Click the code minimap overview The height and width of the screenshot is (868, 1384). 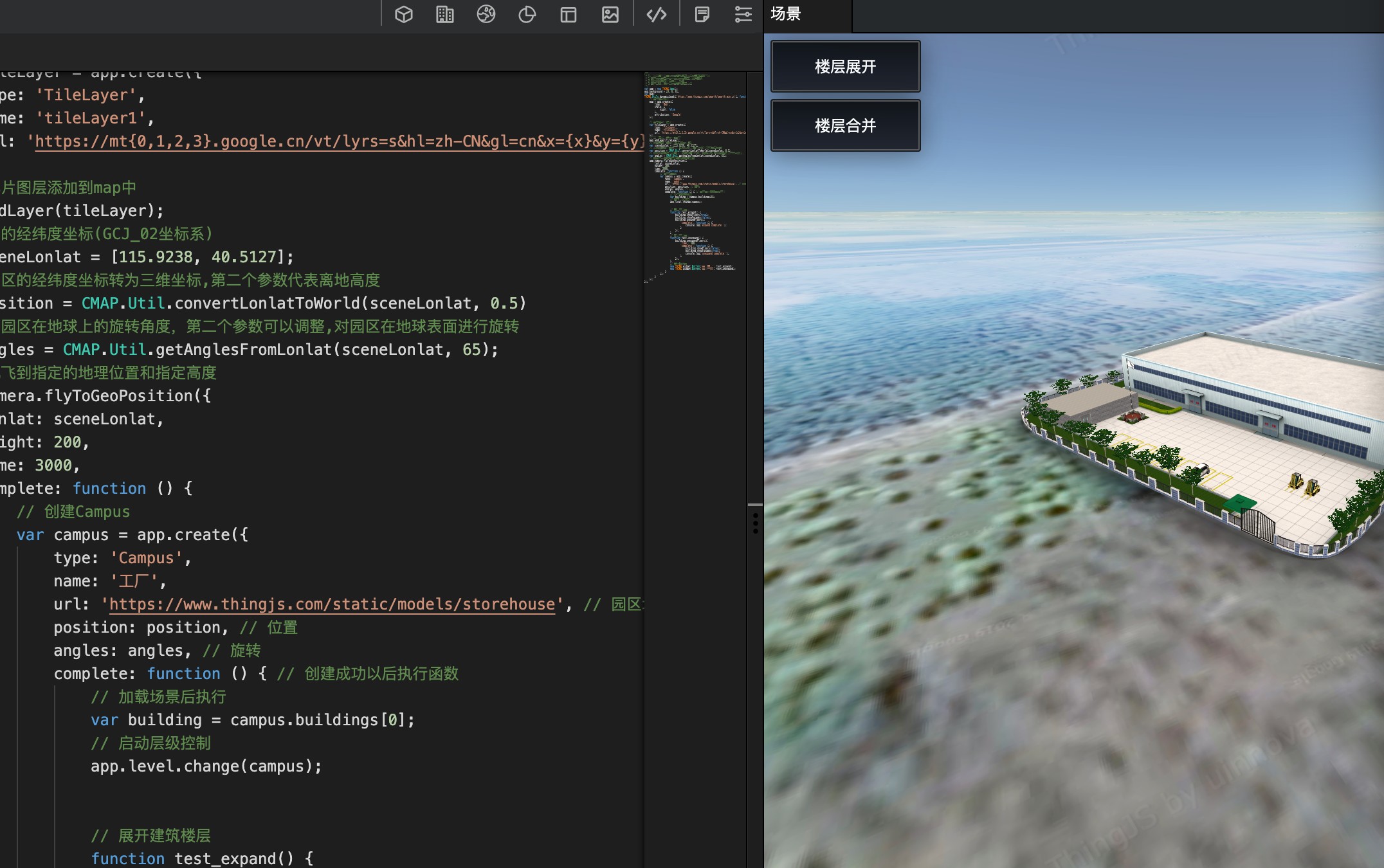(x=695, y=177)
